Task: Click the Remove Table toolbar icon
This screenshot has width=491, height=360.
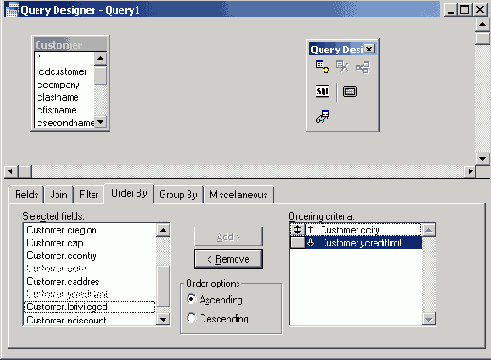Action: 342,67
